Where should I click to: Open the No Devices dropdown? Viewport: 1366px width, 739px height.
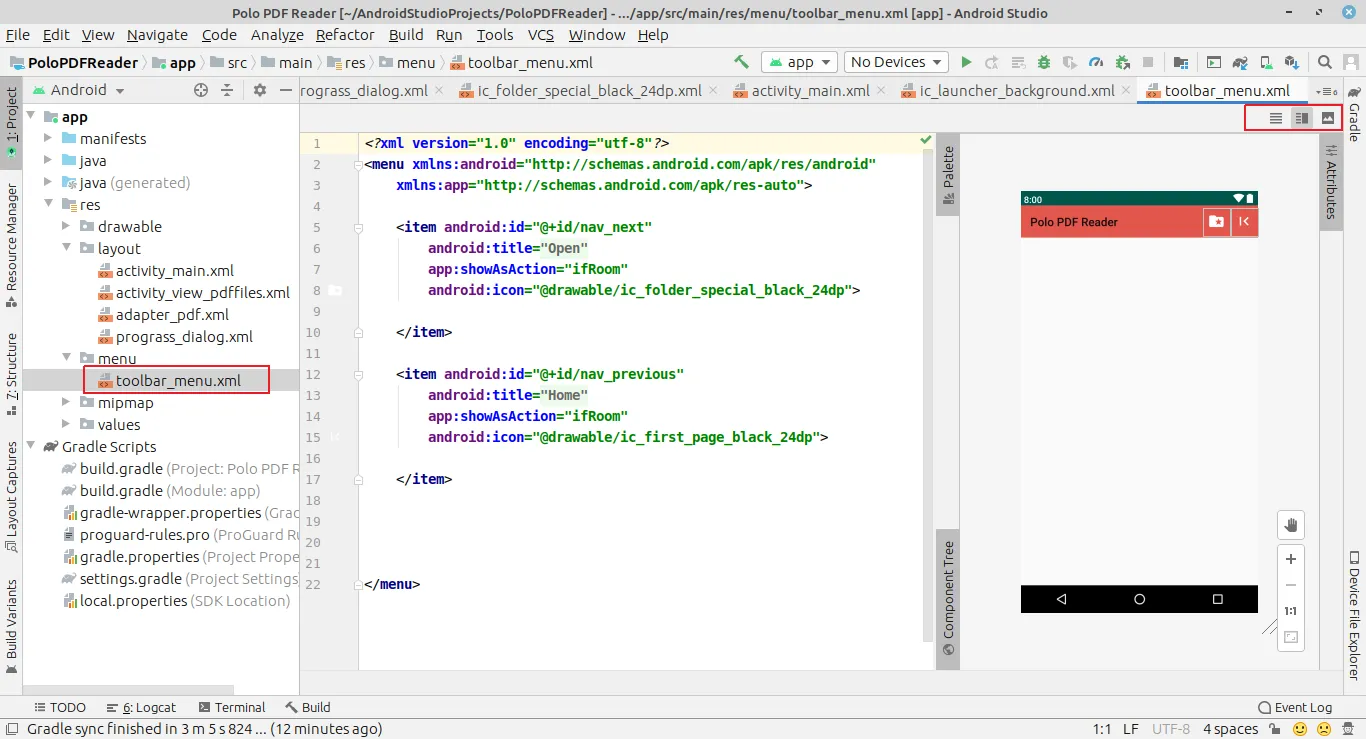point(896,62)
